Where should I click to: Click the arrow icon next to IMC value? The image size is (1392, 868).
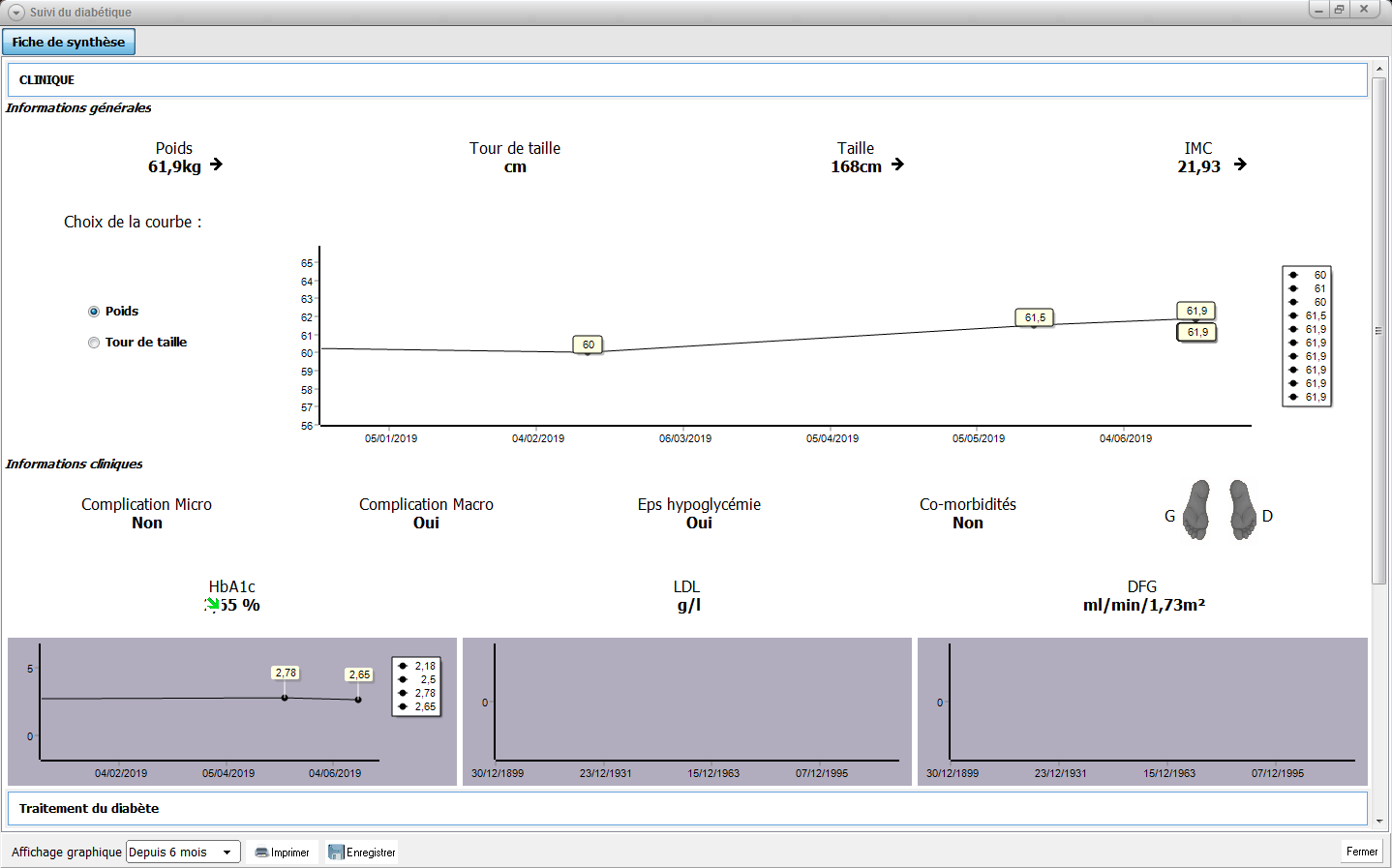[x=1240, y=165]
